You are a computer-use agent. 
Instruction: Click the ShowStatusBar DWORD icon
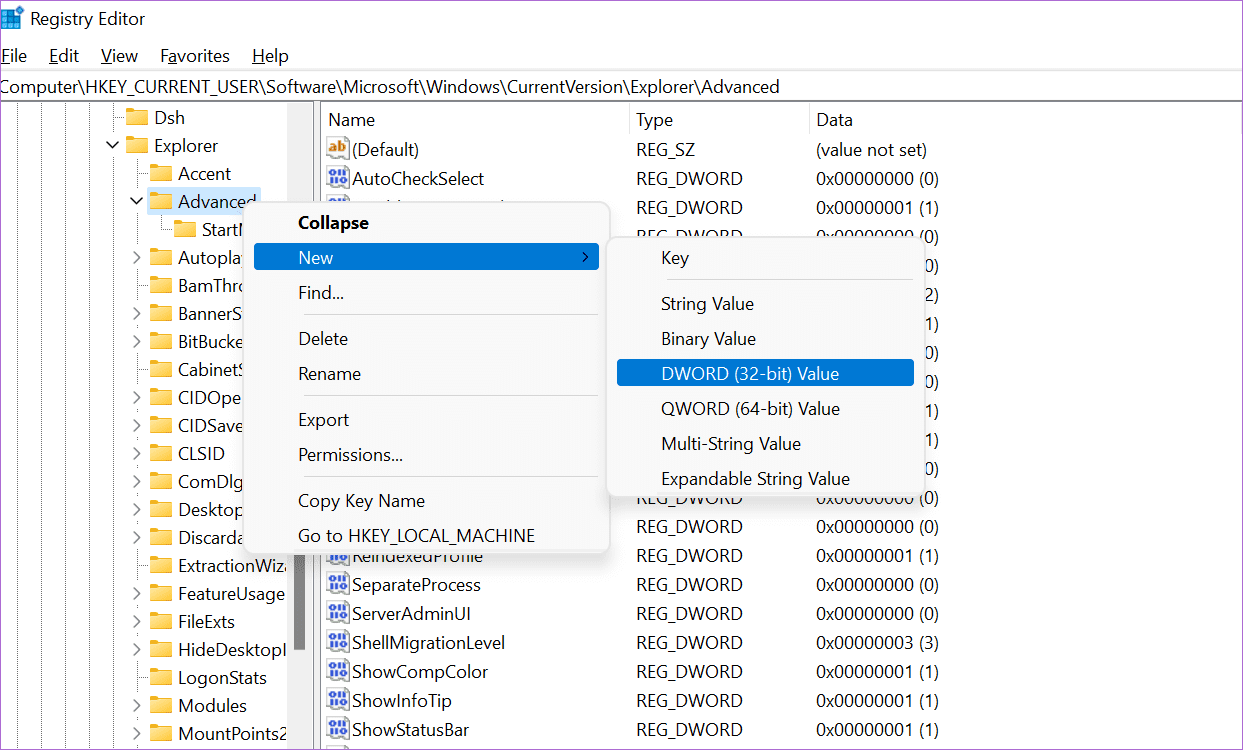338,729
